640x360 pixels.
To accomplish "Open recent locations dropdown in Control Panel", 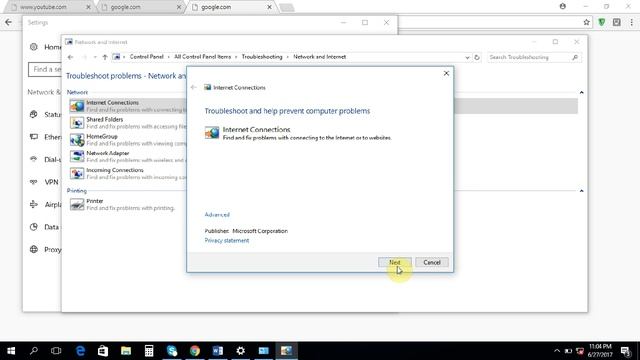I will [x=95, y=57].
